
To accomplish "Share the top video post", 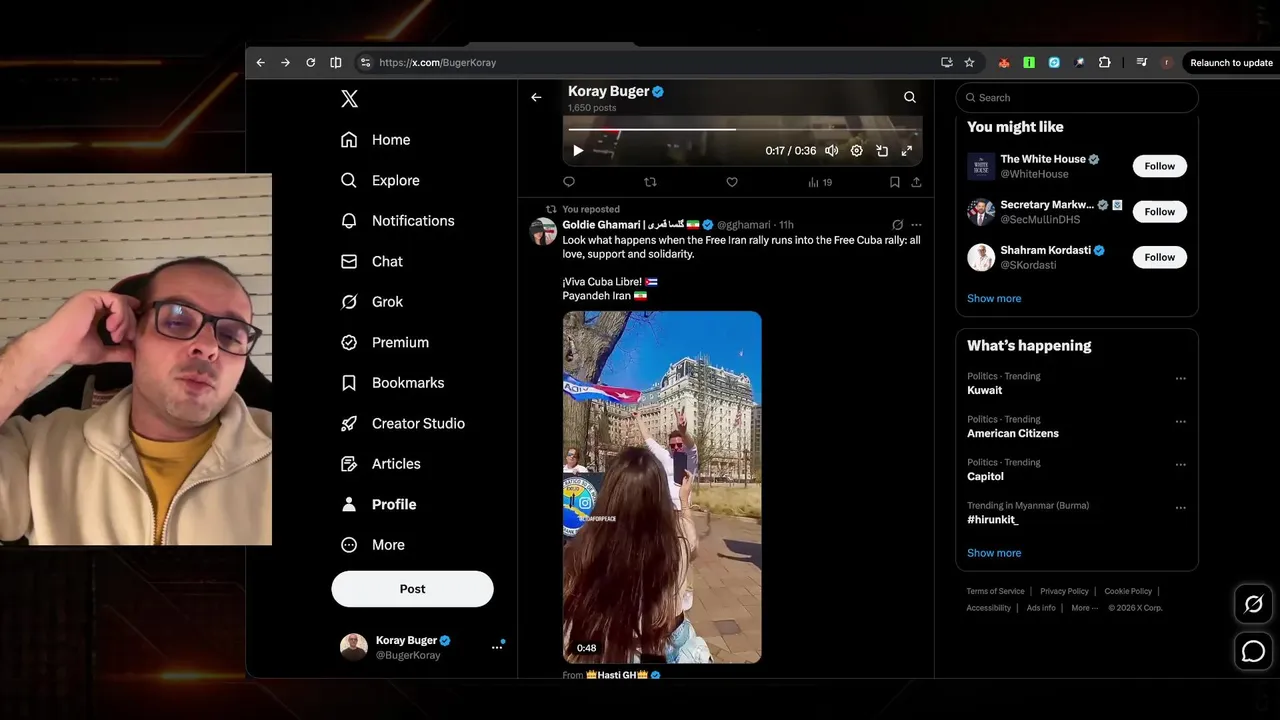I will pos(916,182).
